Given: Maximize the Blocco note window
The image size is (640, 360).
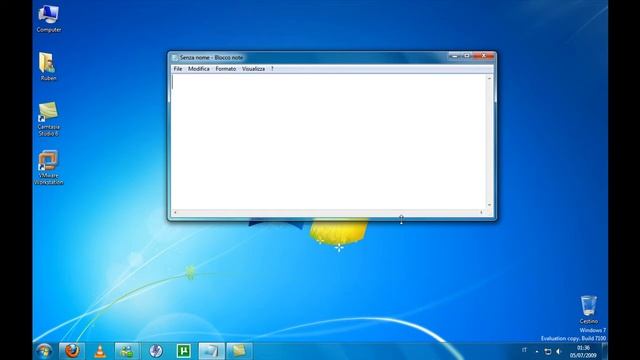Looking at the screenshot, I should tap(467, 56).
